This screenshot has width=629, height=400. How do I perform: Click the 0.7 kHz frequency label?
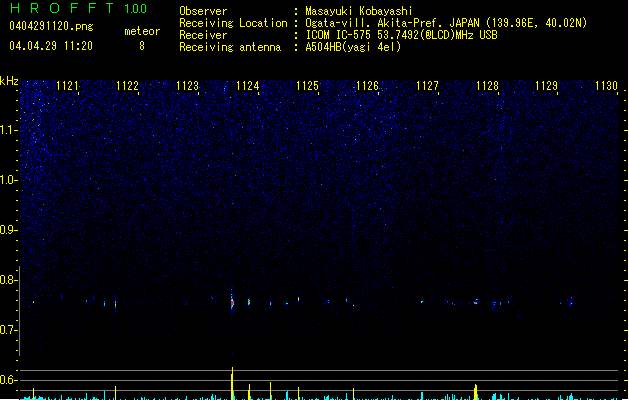(x=8, y=330)
